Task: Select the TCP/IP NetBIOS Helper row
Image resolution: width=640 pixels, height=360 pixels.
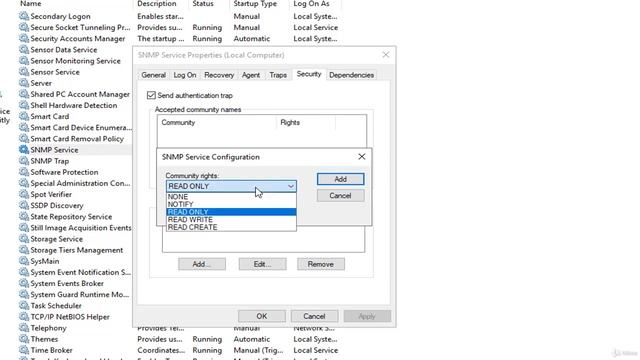Action: [x=76, y=317]
